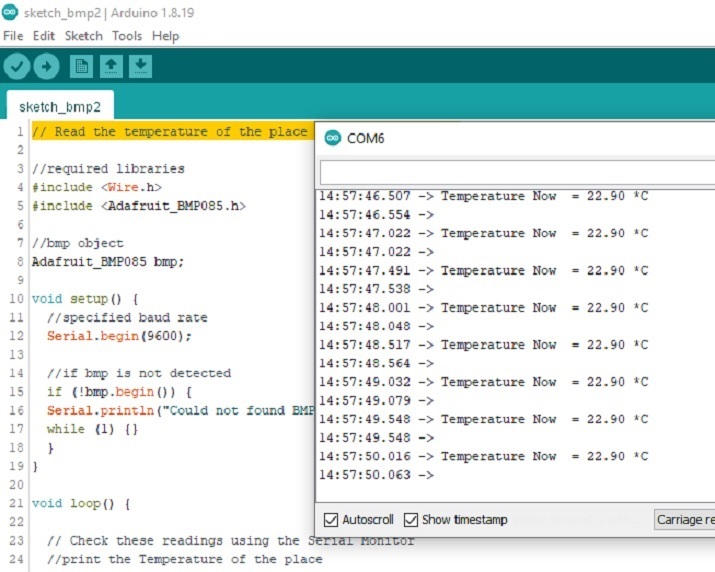Screen dimensions: 715x572
Task: Click the while (1) {} line
Action: tap(92, 429)
